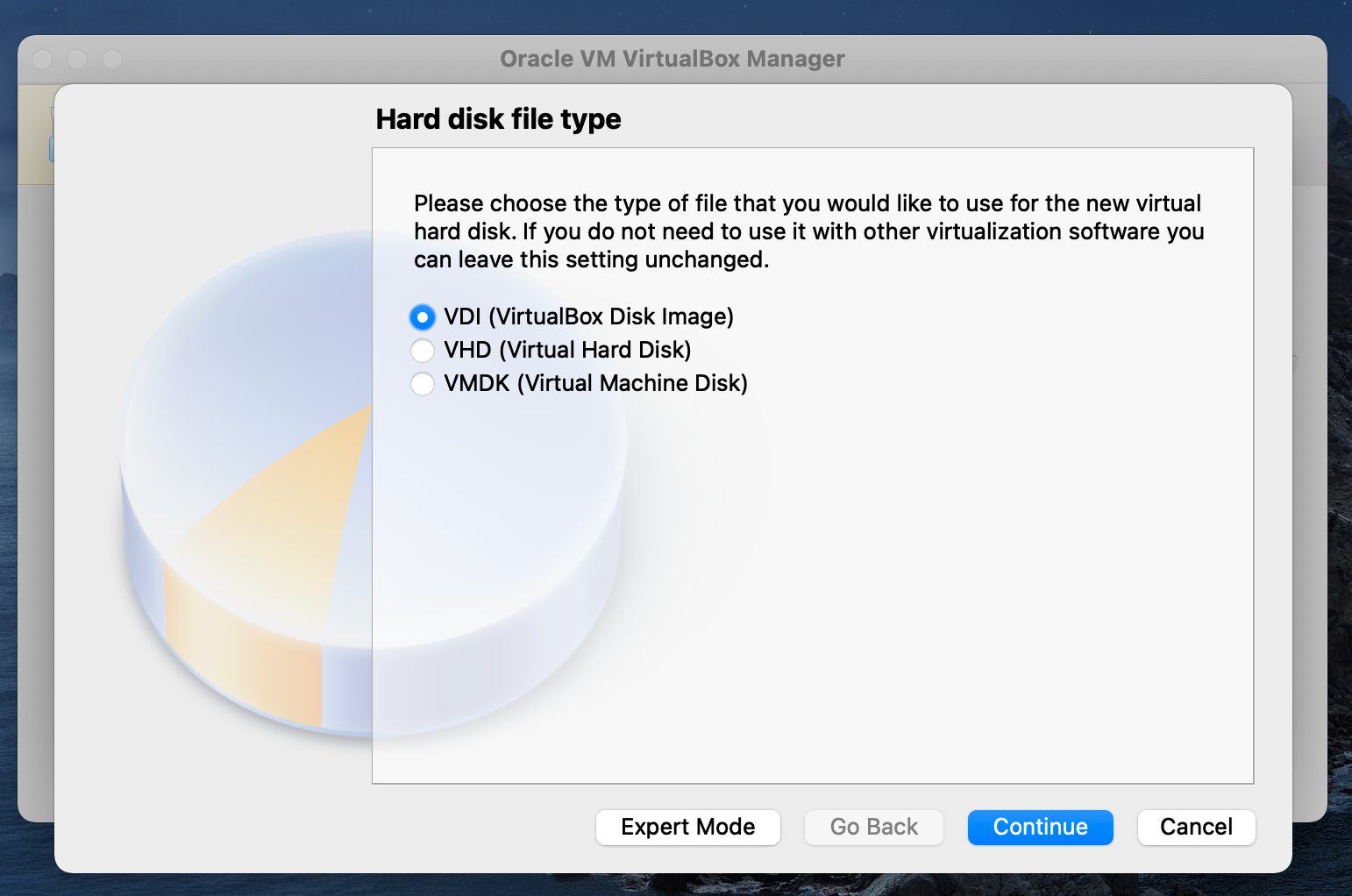Click the instruction paragraph about file types
This screenshot has width=1352, height=896.
pyautogui.click(x=807, y=231)
